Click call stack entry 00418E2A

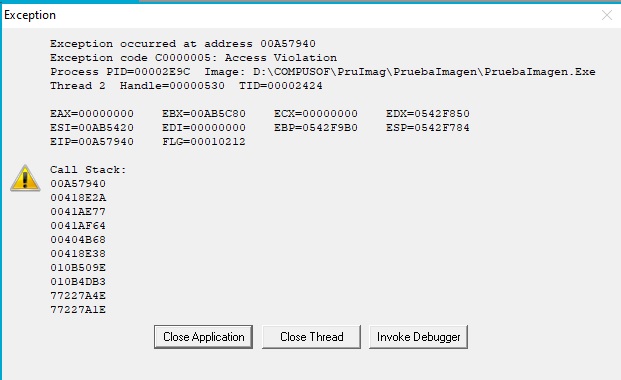coord(78,198)
